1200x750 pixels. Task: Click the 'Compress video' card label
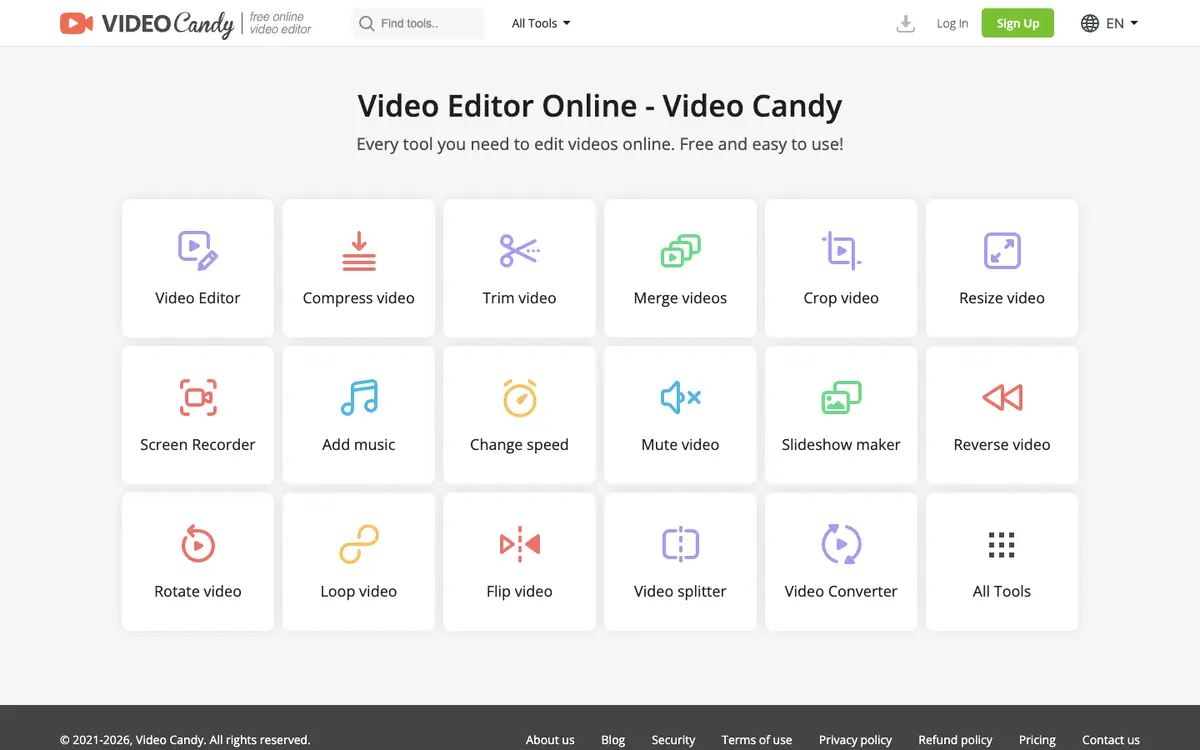(x=359, y=298)
